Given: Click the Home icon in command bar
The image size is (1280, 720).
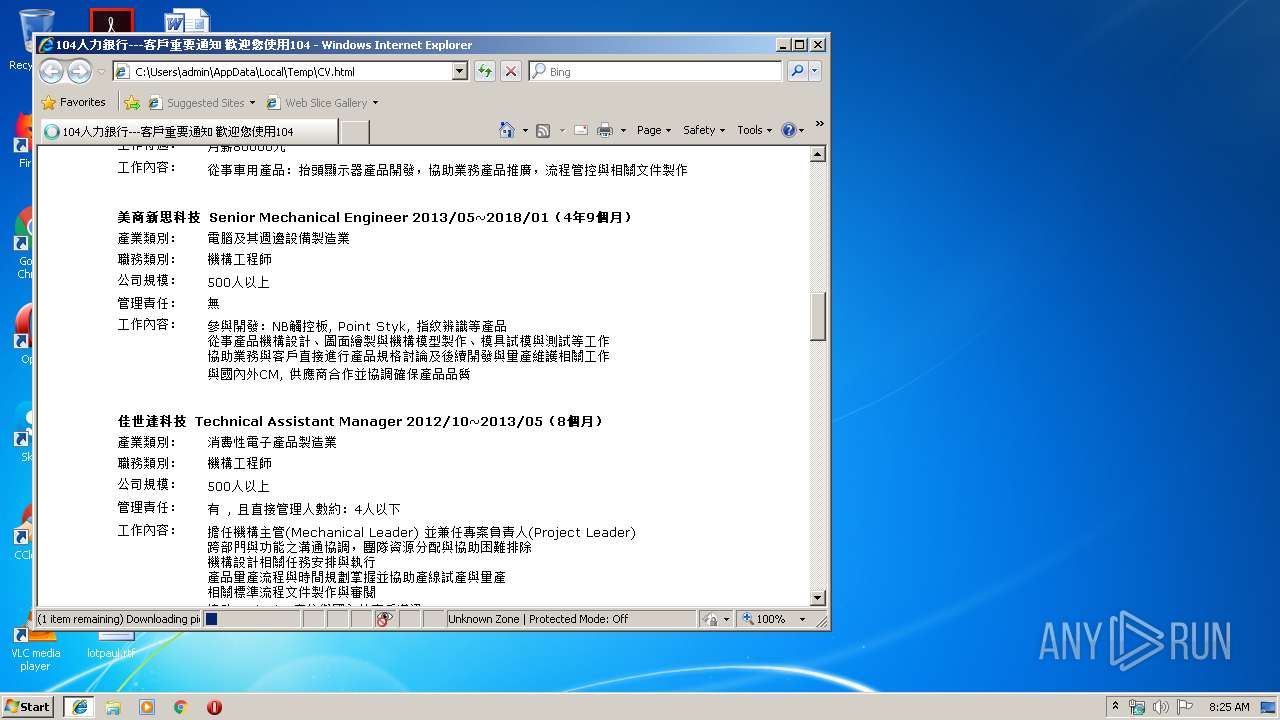Looking at the screenshot, I should 507,130.
